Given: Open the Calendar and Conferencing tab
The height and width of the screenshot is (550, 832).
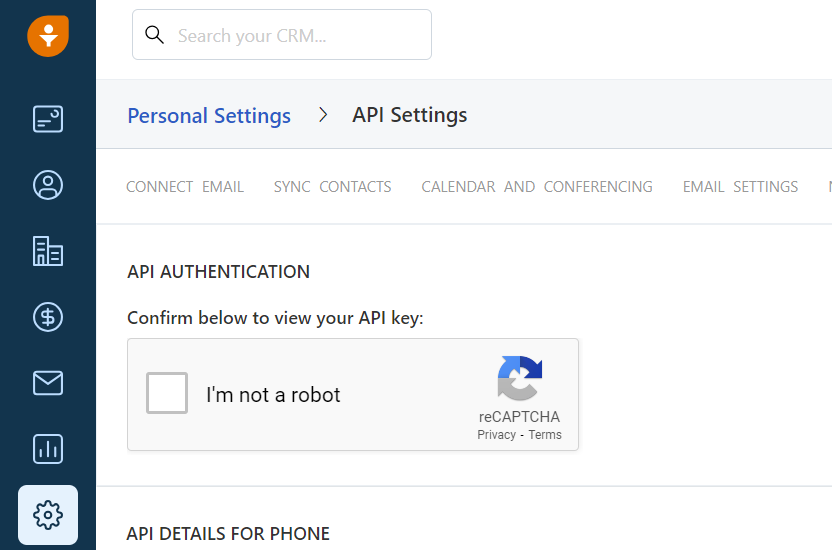Looking at the screenshot, I should point(537,187).
